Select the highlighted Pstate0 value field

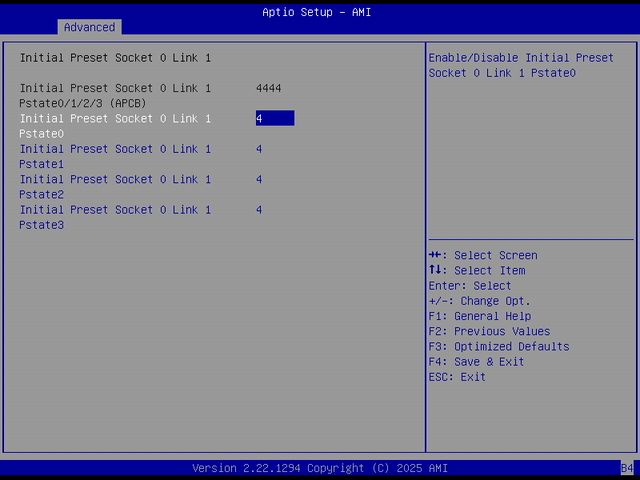pyautogui.click(x=275, y=118)
